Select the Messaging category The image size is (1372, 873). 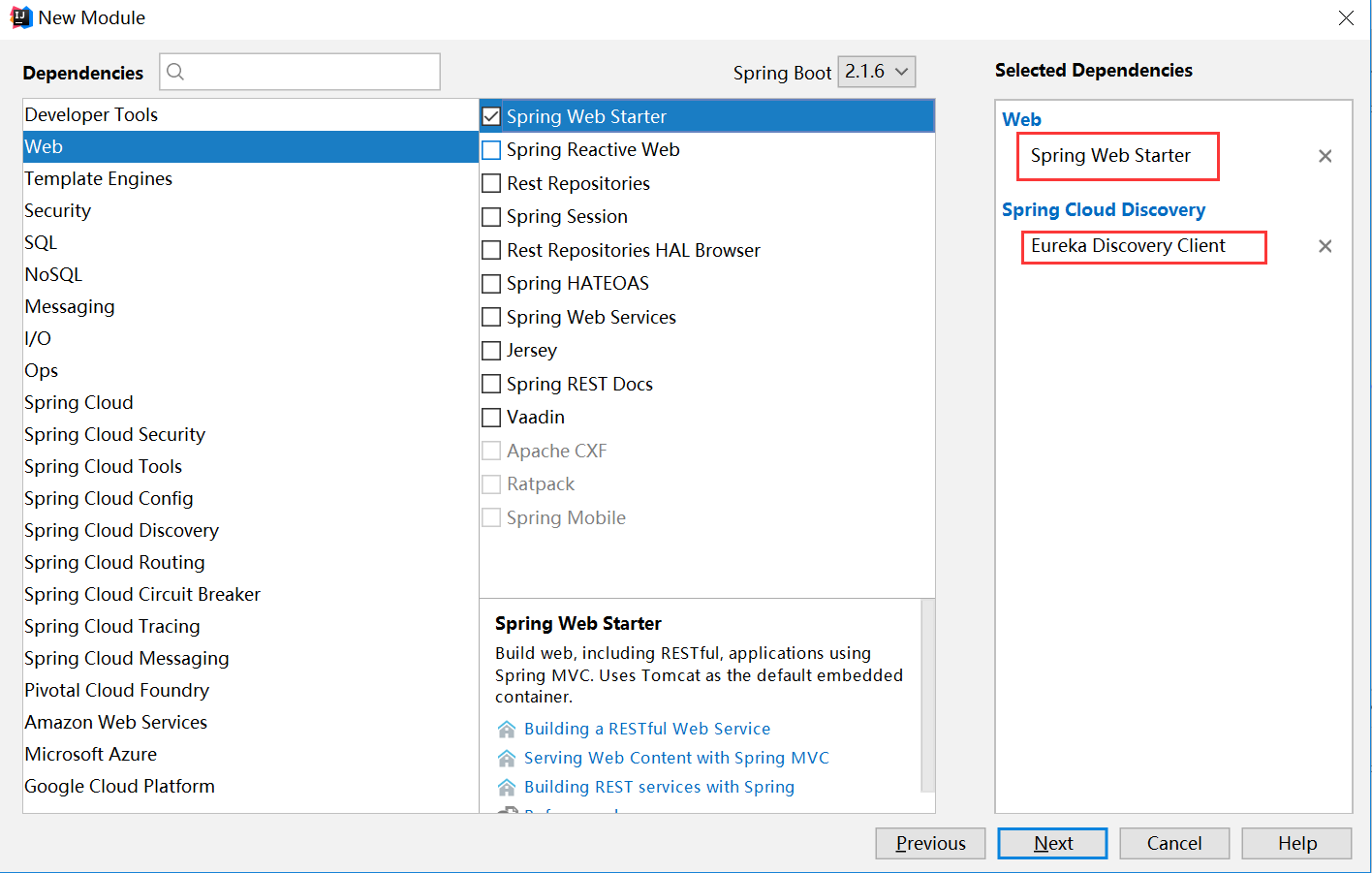click(x=250, y=306)
